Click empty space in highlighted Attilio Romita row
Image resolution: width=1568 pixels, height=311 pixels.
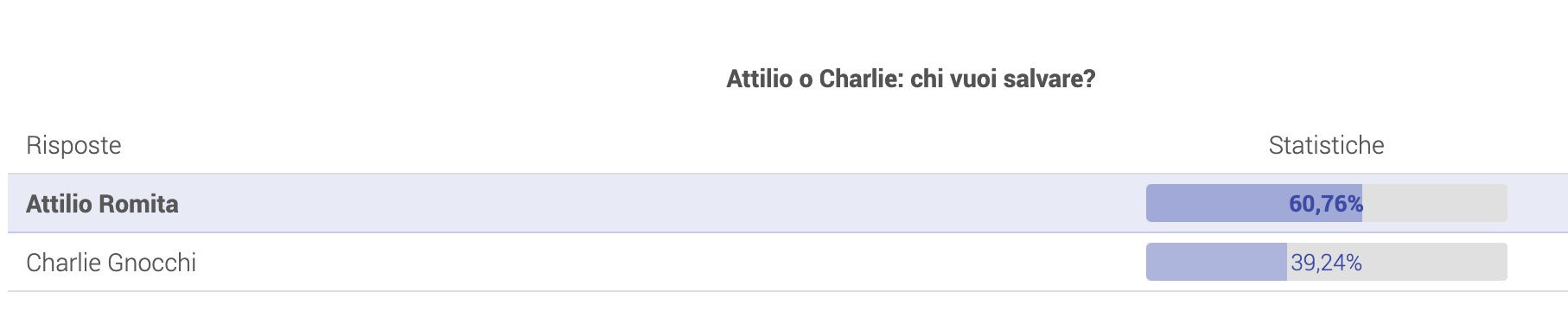(657, 204)
